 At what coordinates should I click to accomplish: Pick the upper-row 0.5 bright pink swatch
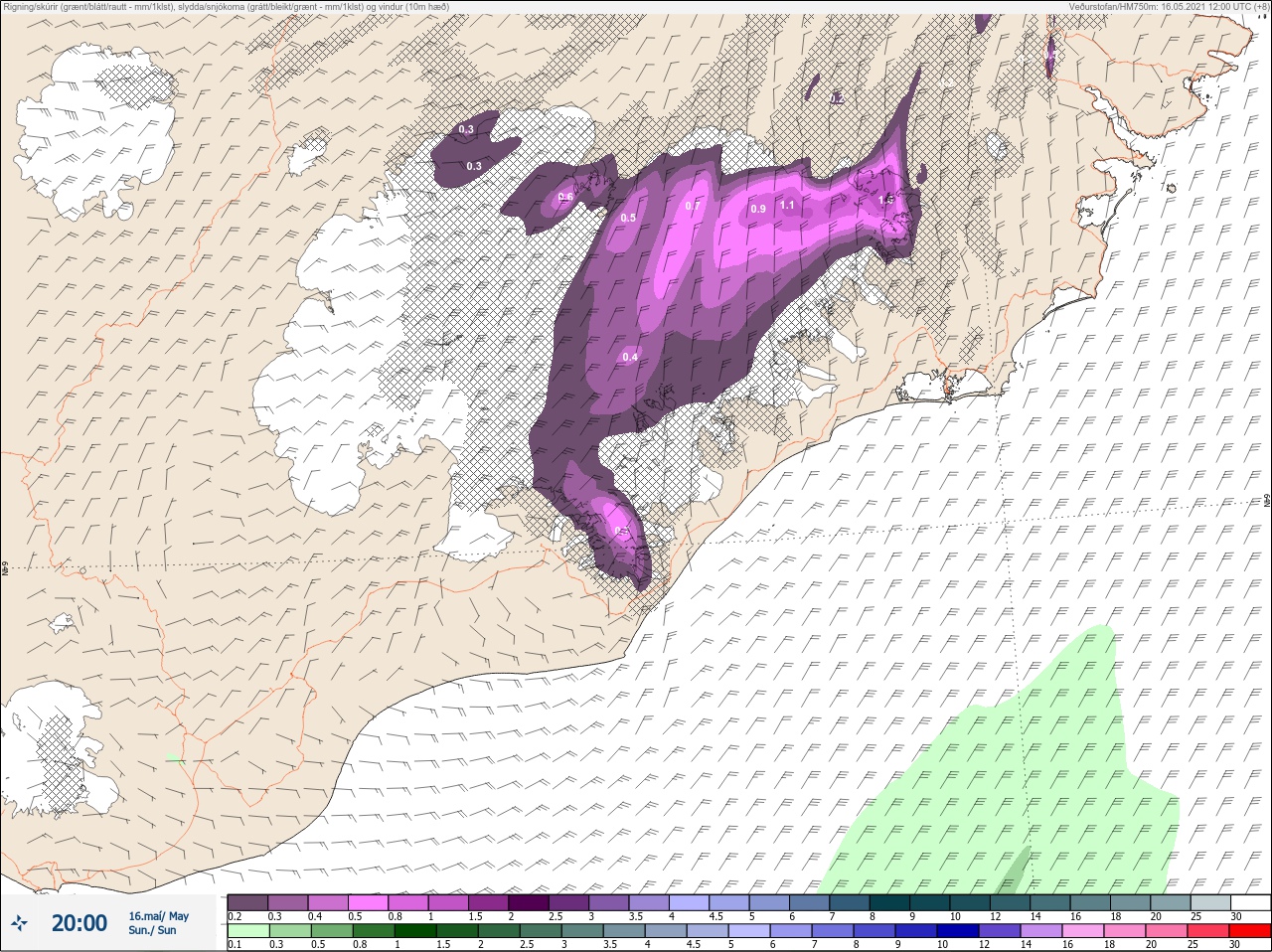369,902
